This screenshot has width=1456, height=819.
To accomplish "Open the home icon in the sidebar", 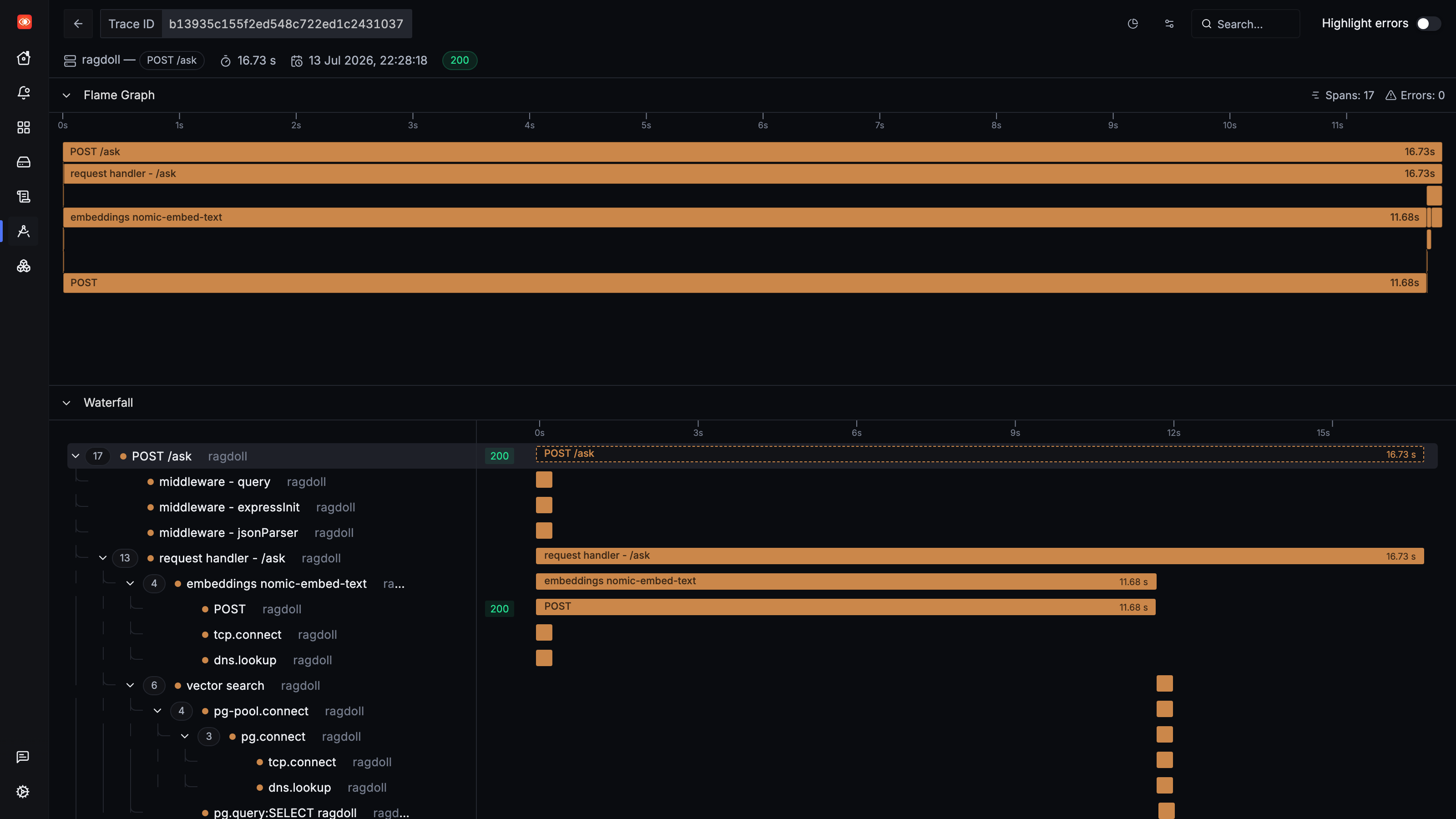I will pos(24,58).
